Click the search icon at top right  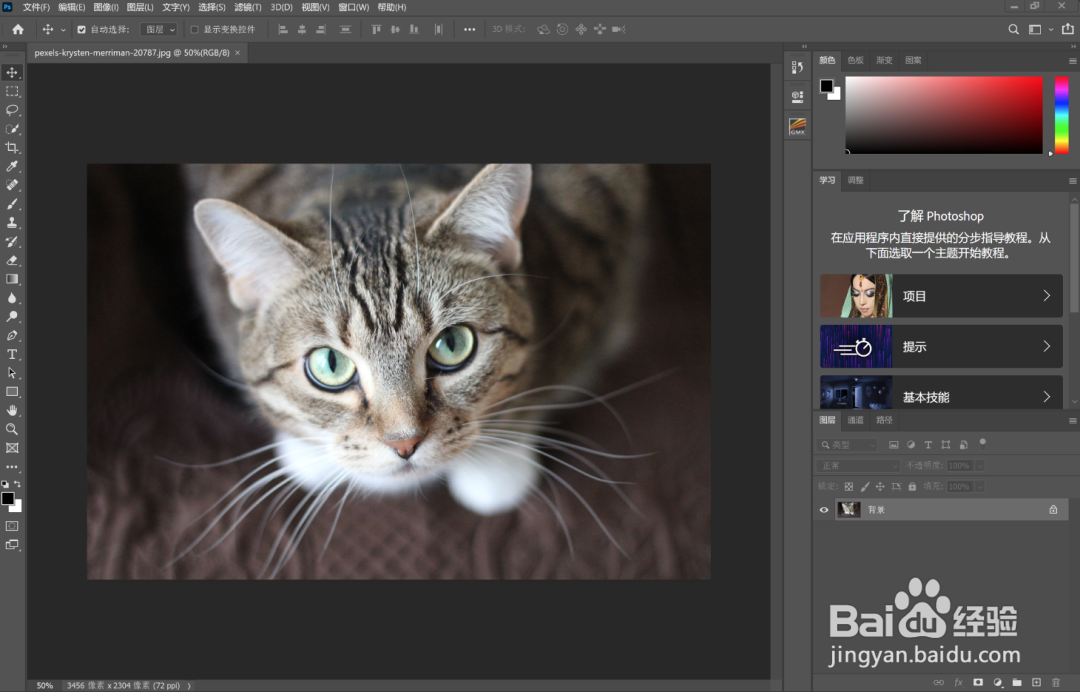coord(1013,30)
